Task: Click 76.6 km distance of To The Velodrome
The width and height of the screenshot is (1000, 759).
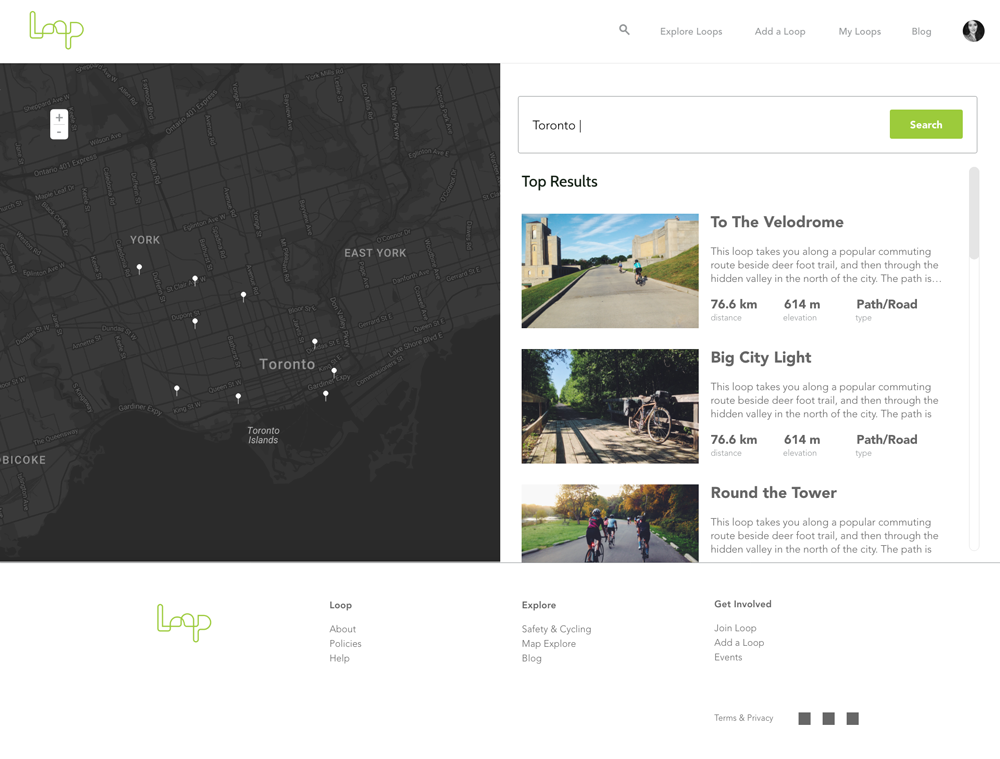Action: tap(734, 304)
